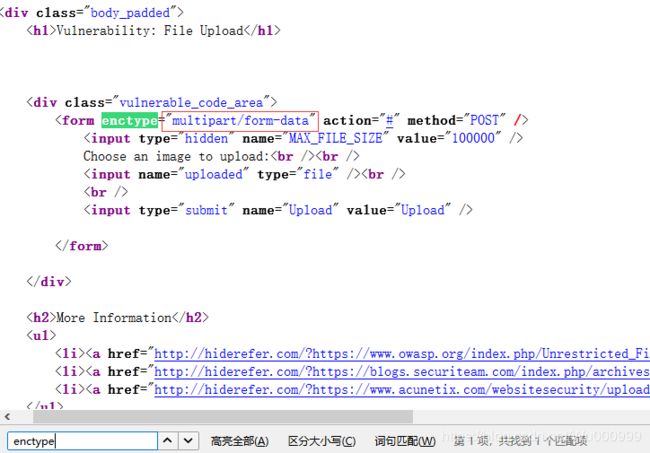Image resolution: width=650 pixels, height=453 pixels.
Task: Open the acunetix.com websitesecurity link
Action: coord(402,390)
